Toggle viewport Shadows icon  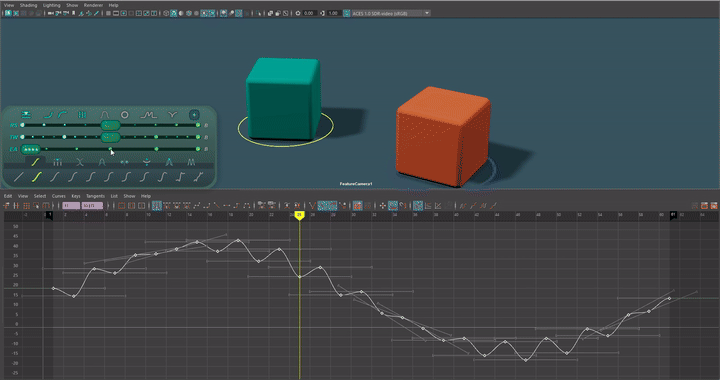[212, 13]
